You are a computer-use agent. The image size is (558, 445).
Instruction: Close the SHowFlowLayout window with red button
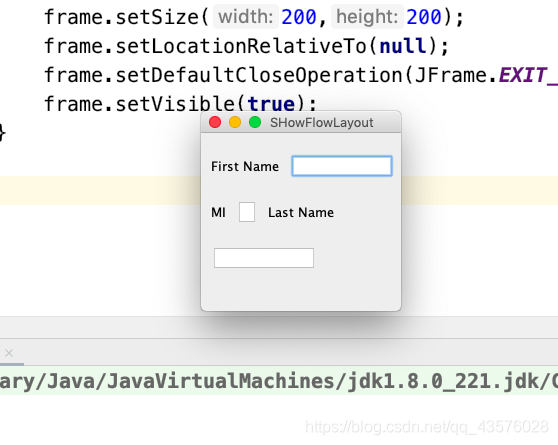click(x=215, y=122)
